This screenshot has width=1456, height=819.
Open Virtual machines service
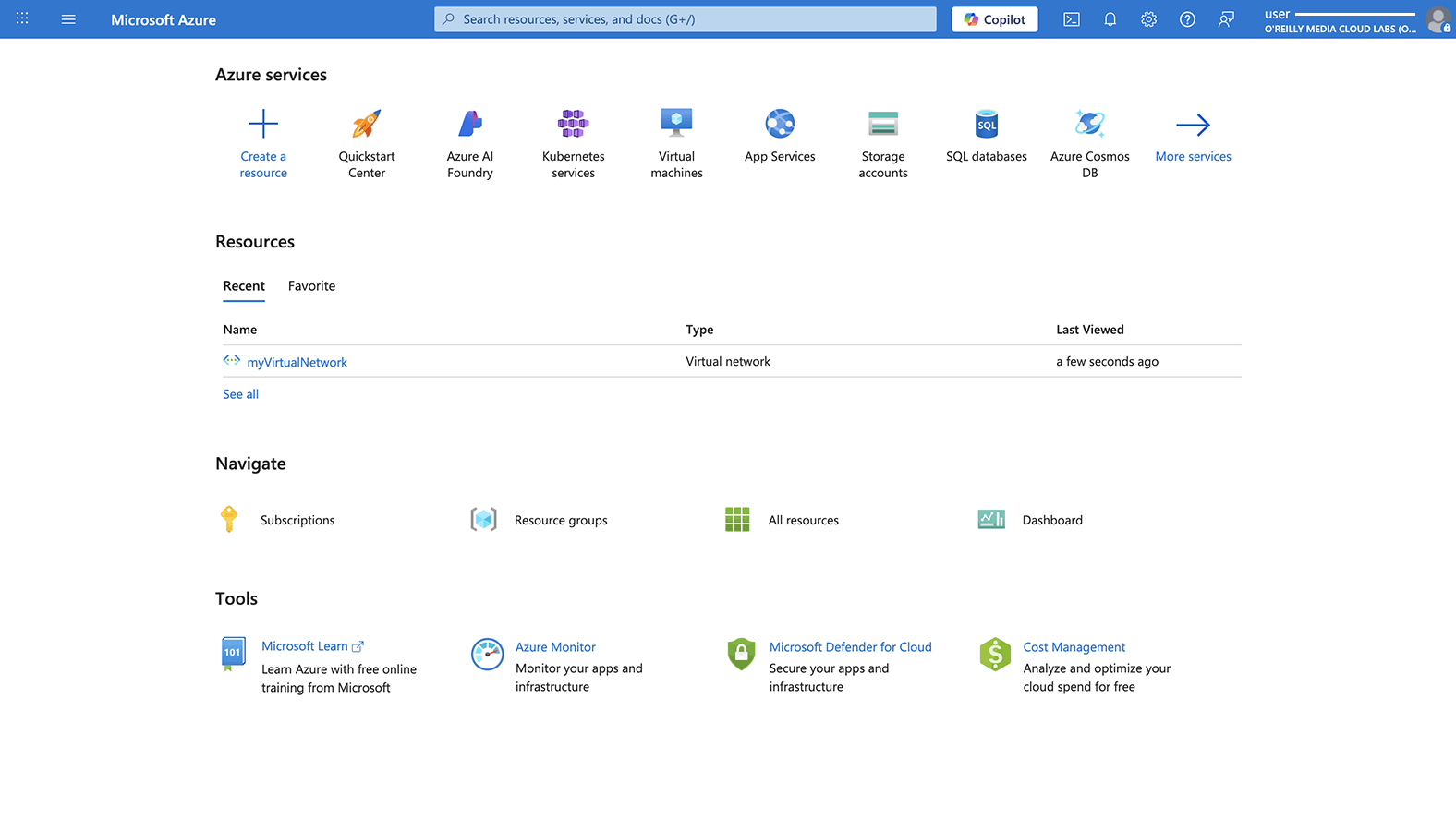point(677,124)
